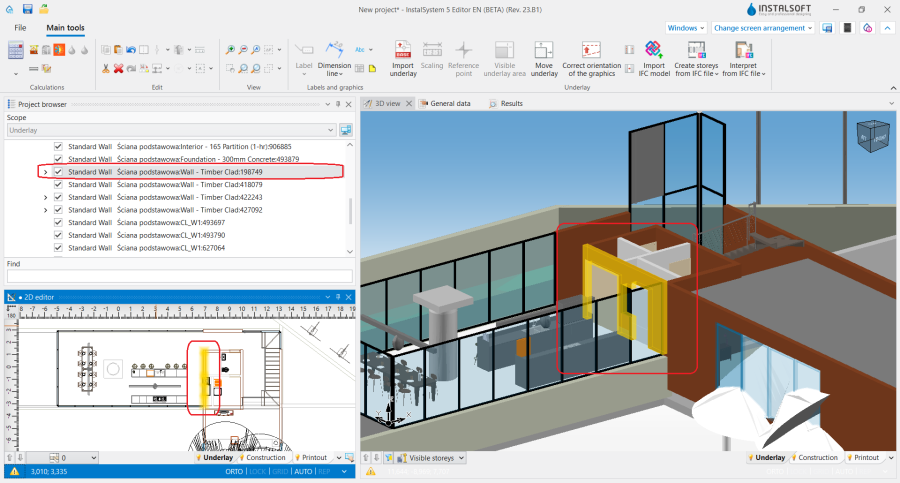Select Correct orientation of the graphics
900x483 pixels.
(591, 59)
